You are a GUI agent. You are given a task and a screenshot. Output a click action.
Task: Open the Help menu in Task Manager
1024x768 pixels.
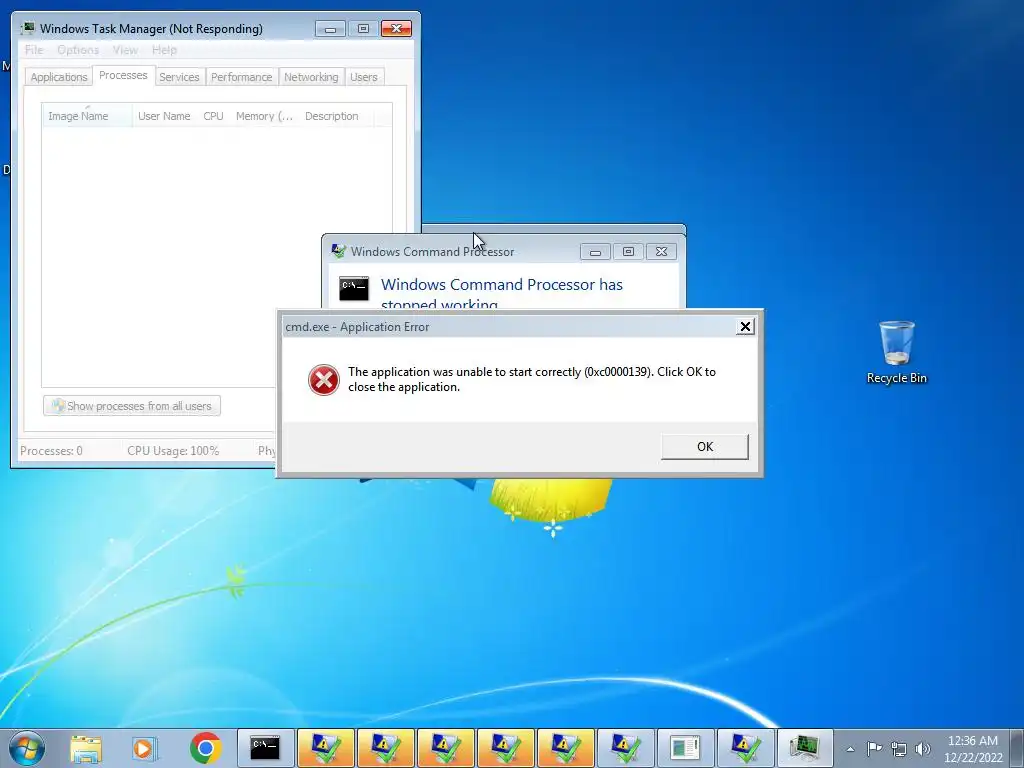(164, 50)
